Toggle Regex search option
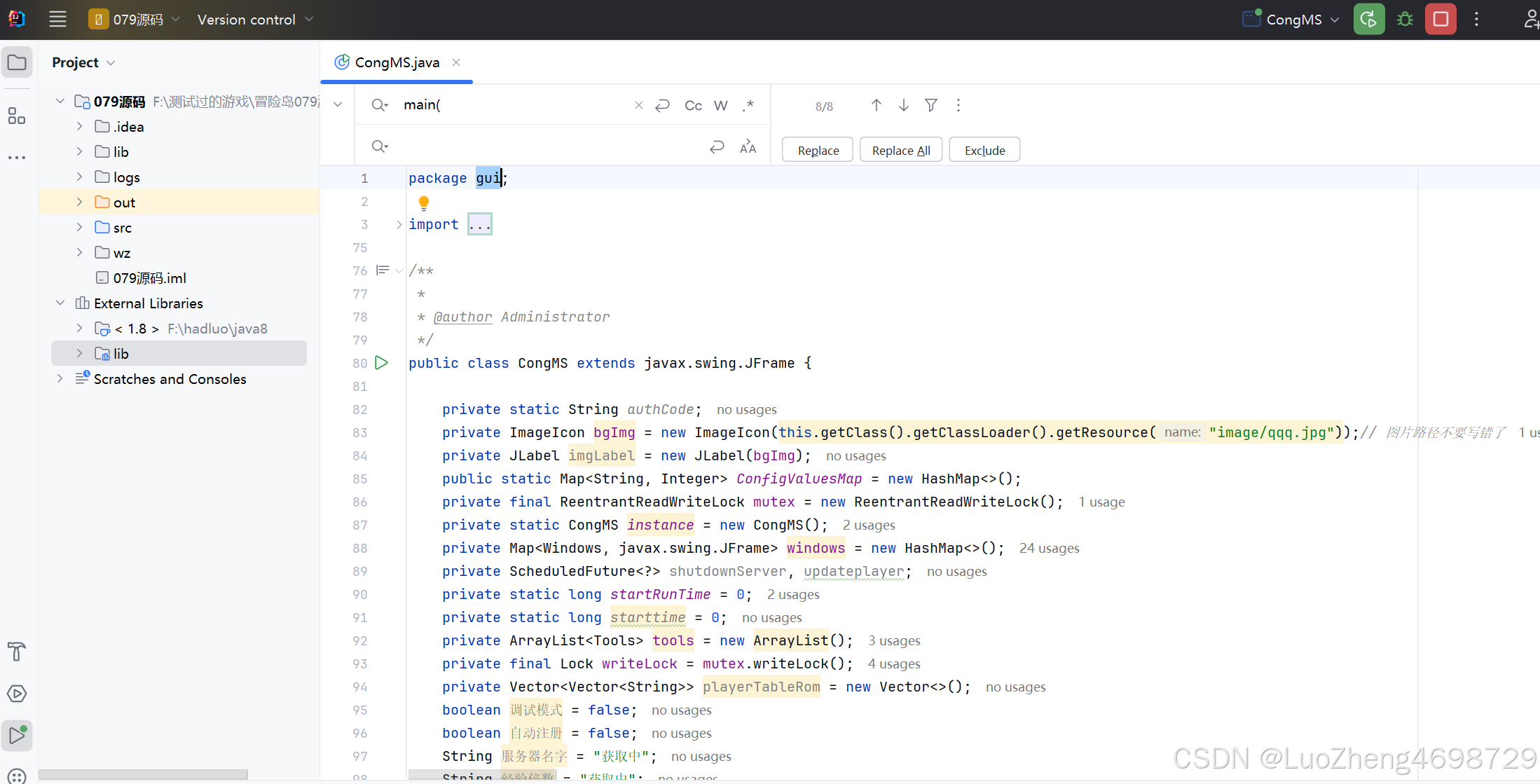The height and width of the screenshot is (784, 1540). click(x=748, y=105)
